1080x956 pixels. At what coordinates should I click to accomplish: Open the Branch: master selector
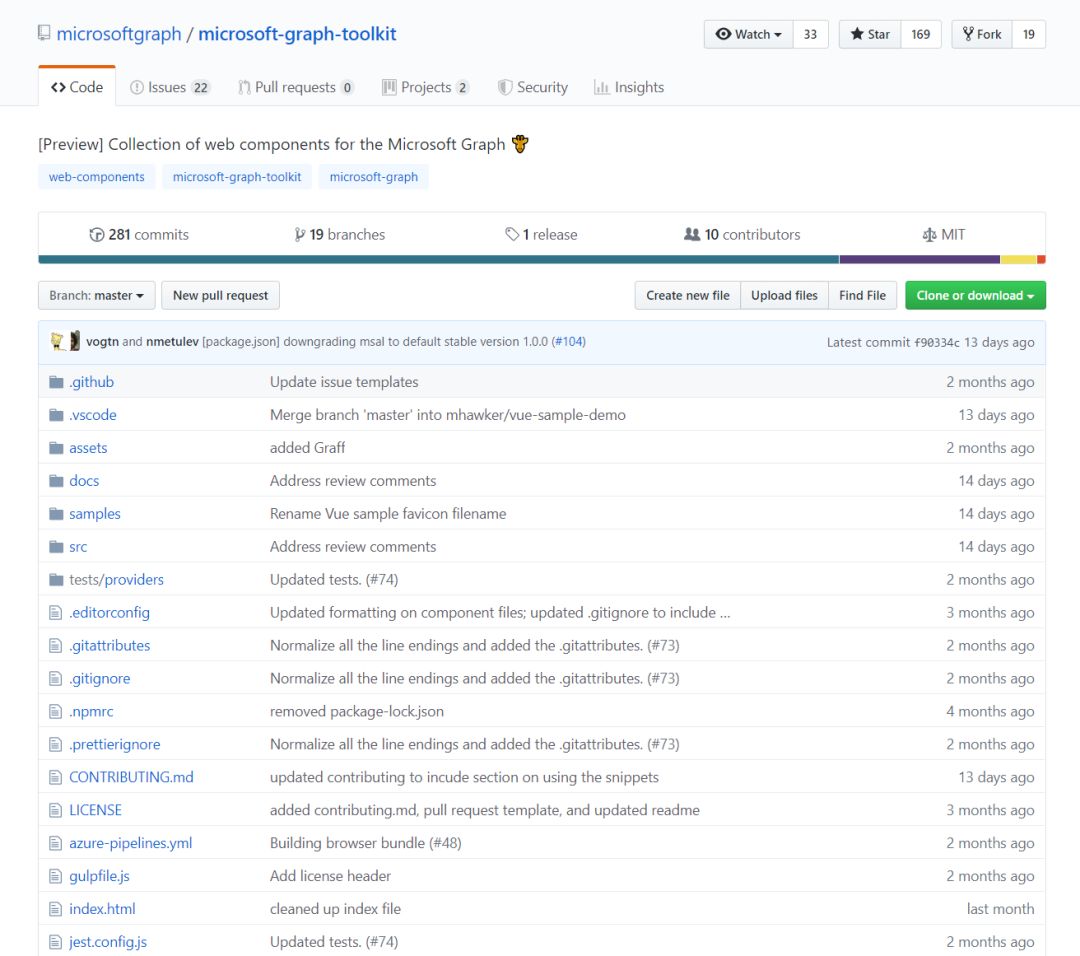point(96,295)
